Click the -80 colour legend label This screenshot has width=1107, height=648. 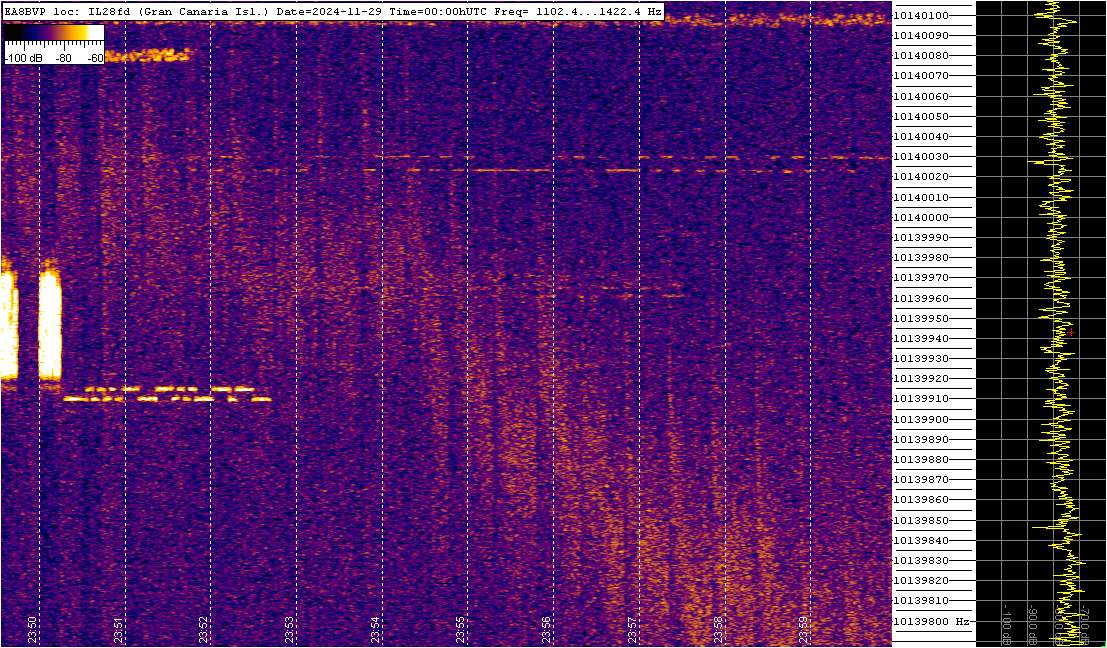(x=64, y=59)
